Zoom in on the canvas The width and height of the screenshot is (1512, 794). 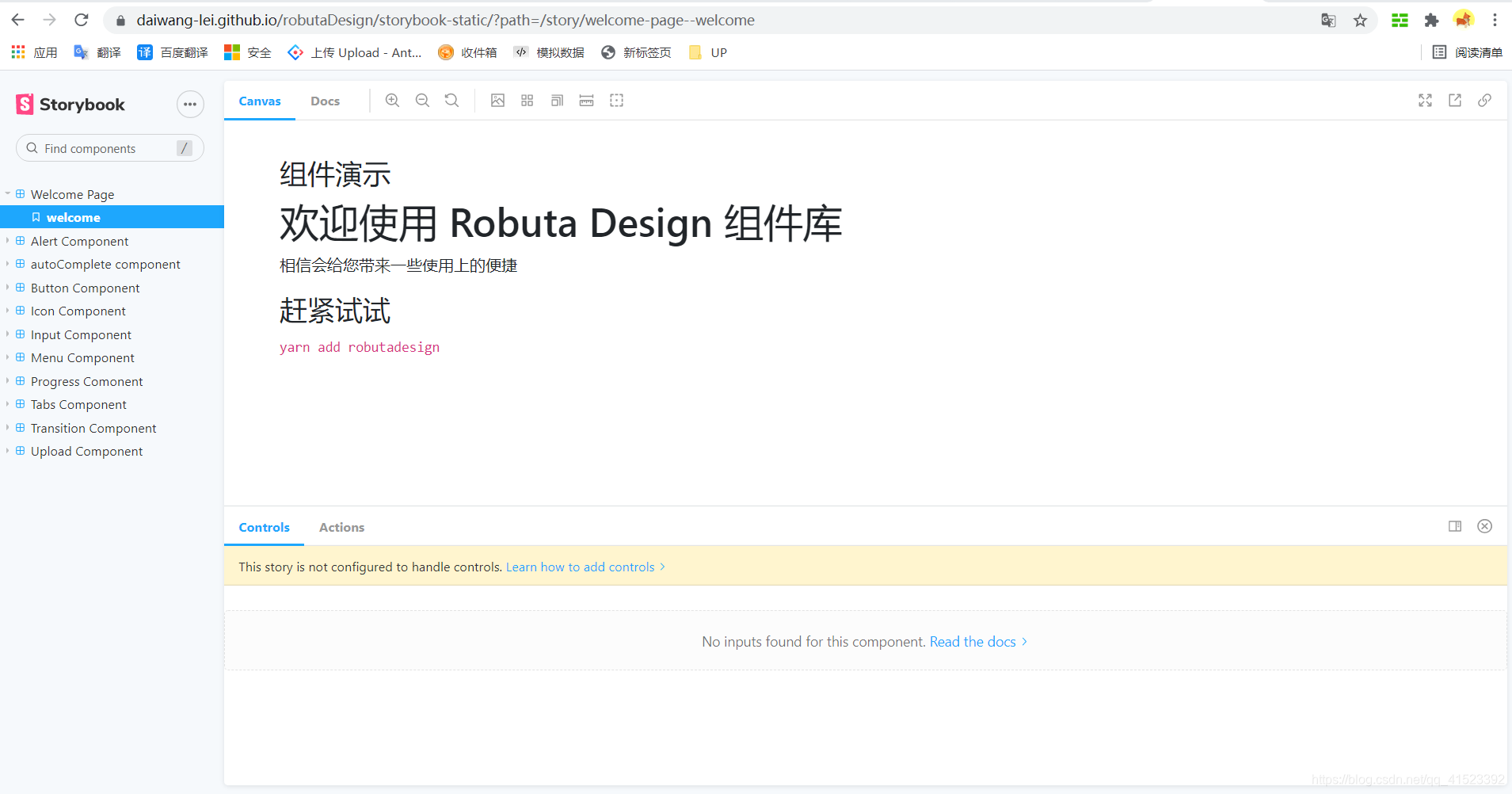click(x=392, y=101)
